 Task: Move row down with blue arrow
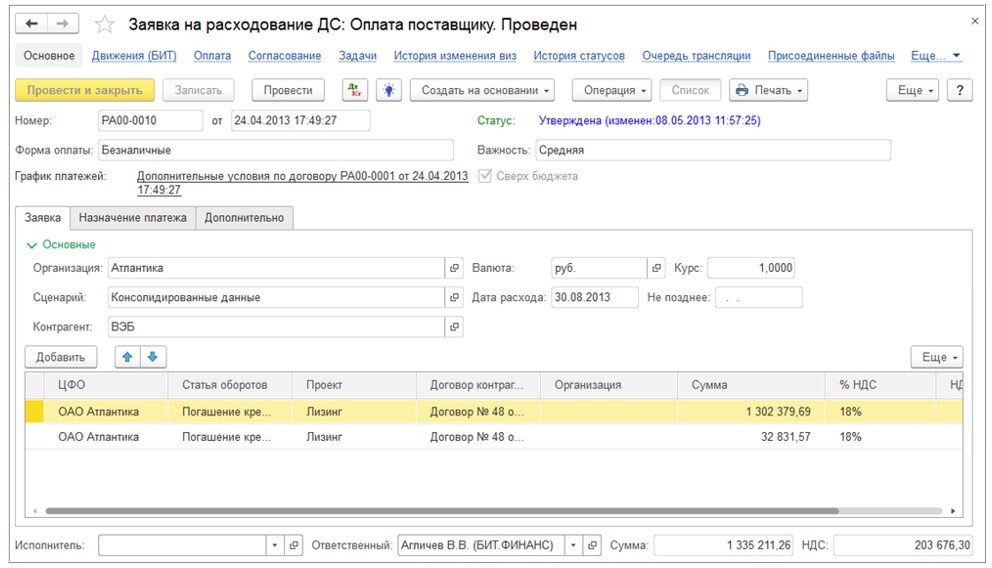click(152, 357)
